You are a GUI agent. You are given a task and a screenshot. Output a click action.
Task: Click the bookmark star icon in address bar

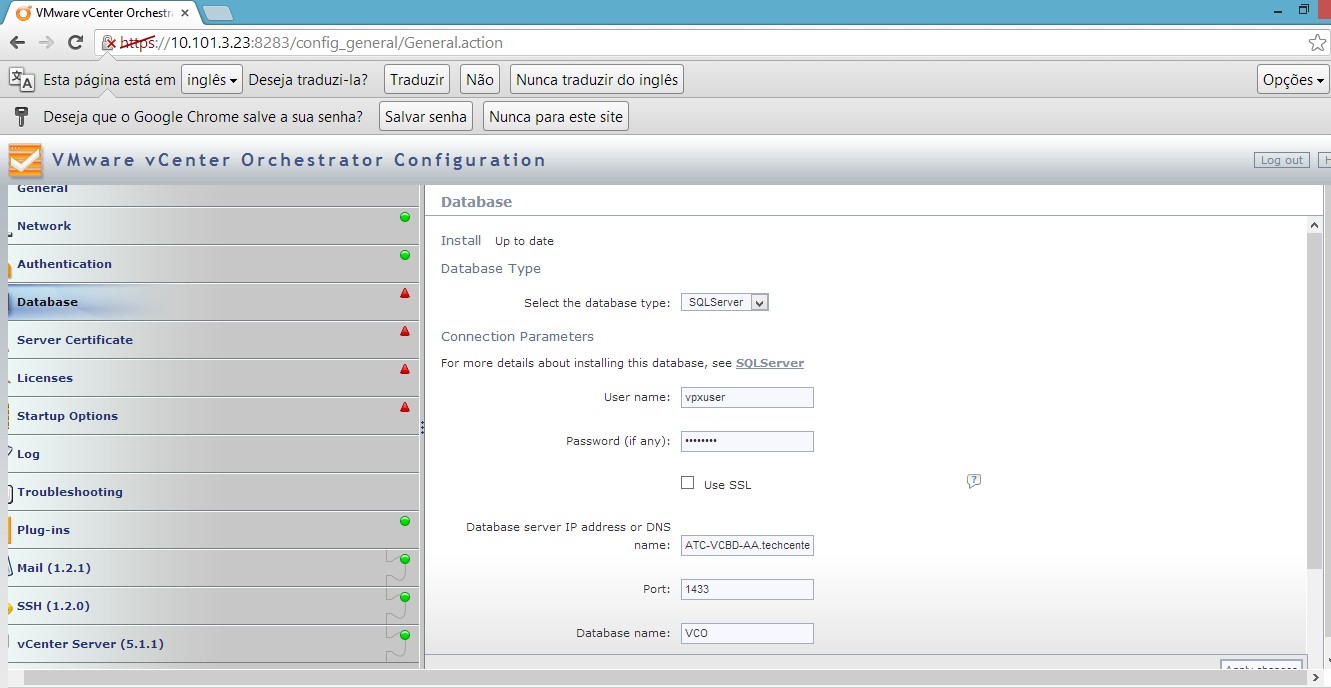click(x=1317, y=43)
